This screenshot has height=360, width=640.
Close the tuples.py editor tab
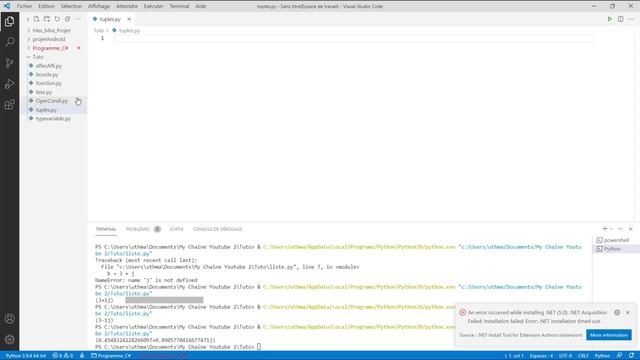coord(129,19)
